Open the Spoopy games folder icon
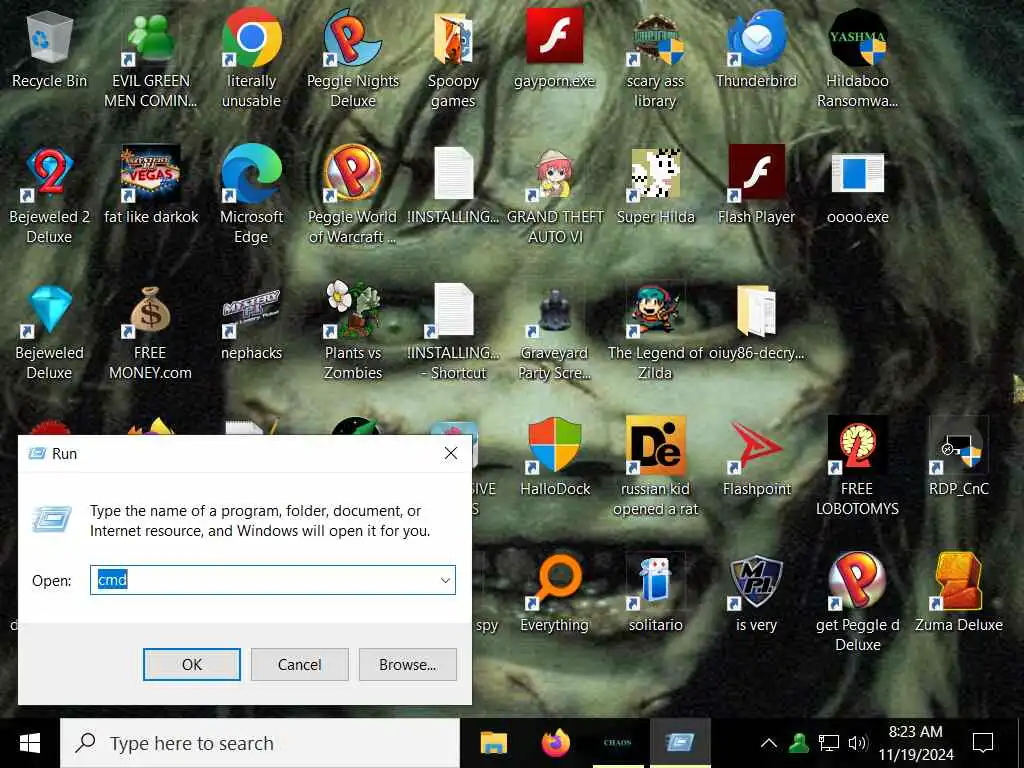 453,39
